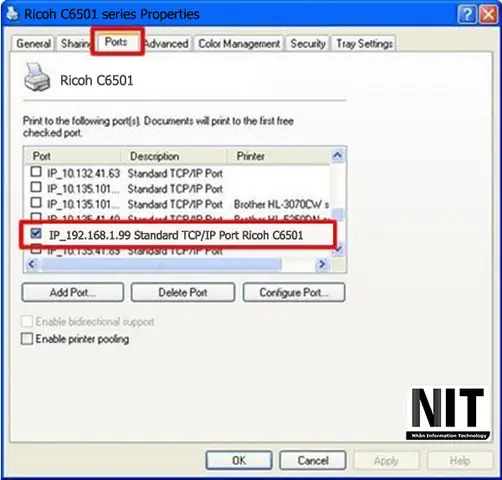Toggle Enable bidirectional support checkbox
Viewport: 502px width, 480px height.
click(x=27, y=322)
